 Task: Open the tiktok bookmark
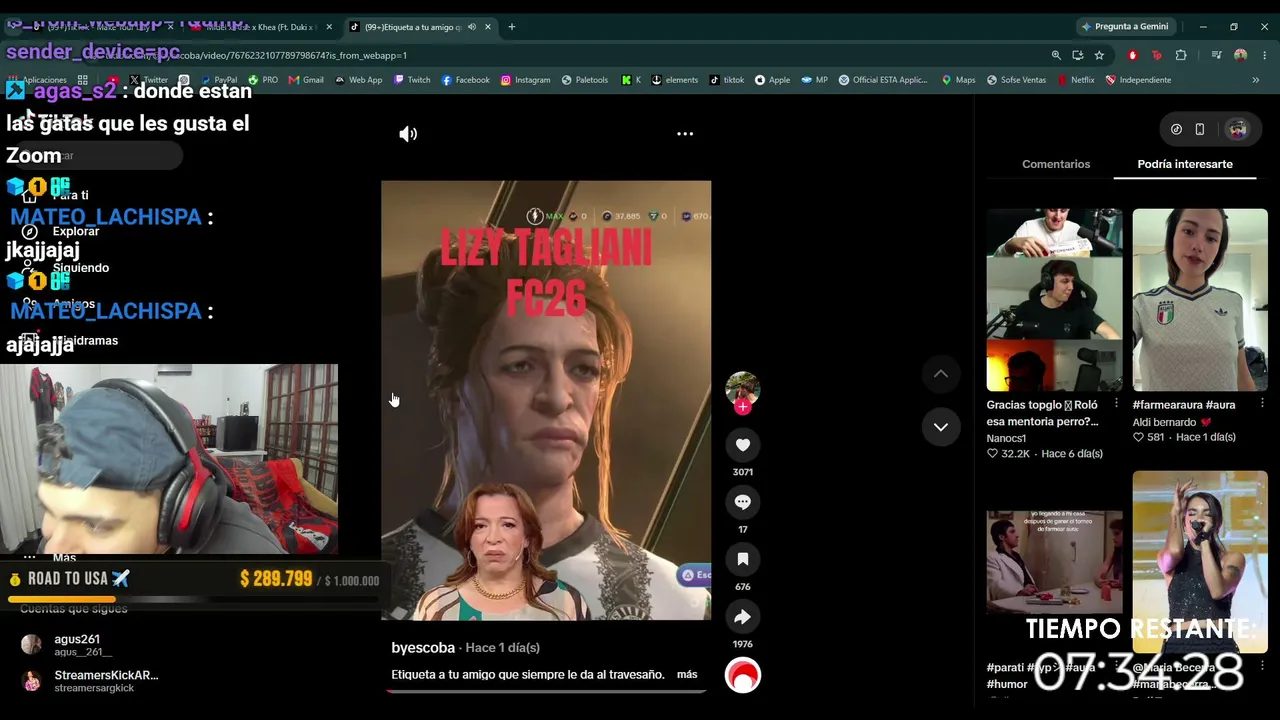pyautogui.click(x=727, y=80)
